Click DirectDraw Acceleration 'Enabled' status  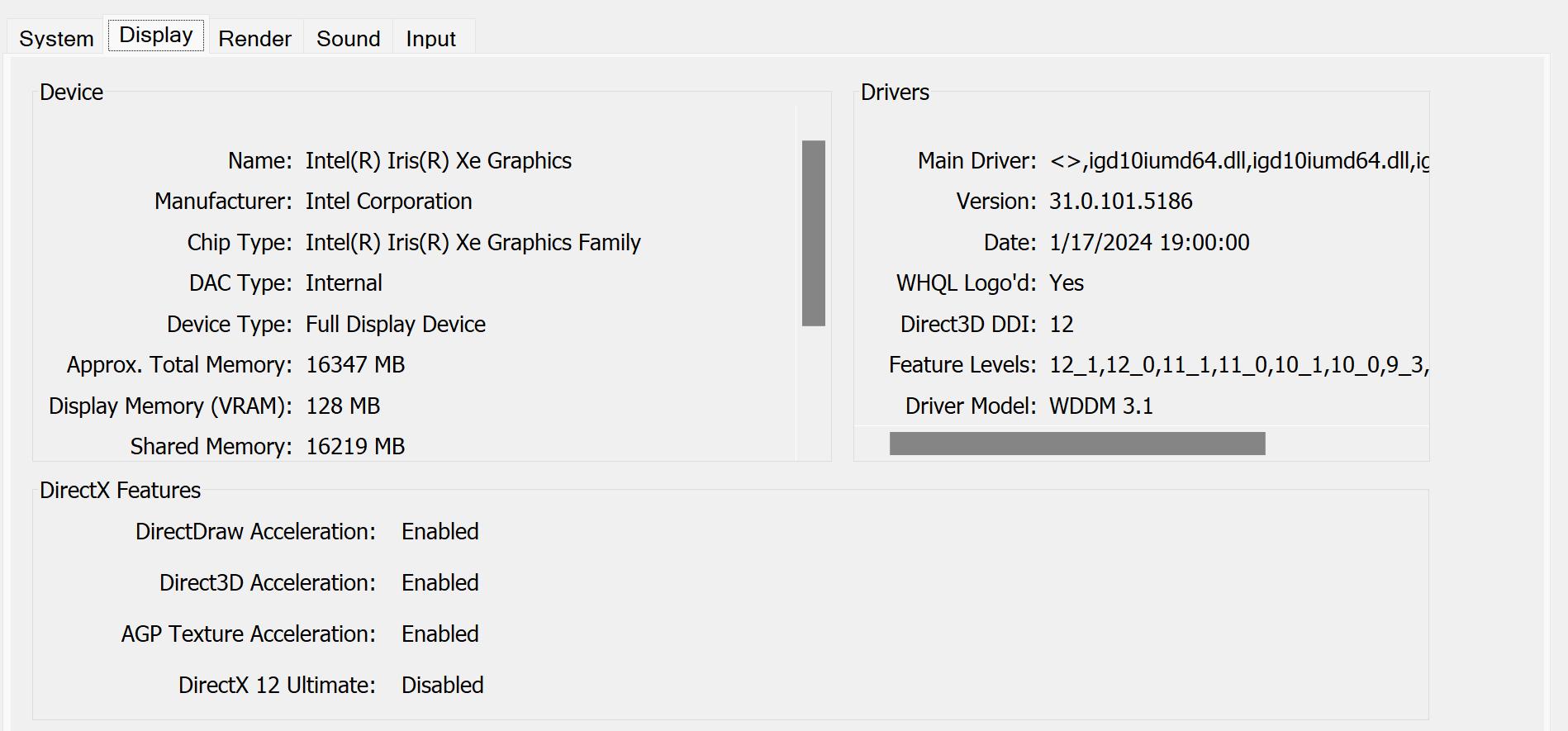(x=440, y=531)
